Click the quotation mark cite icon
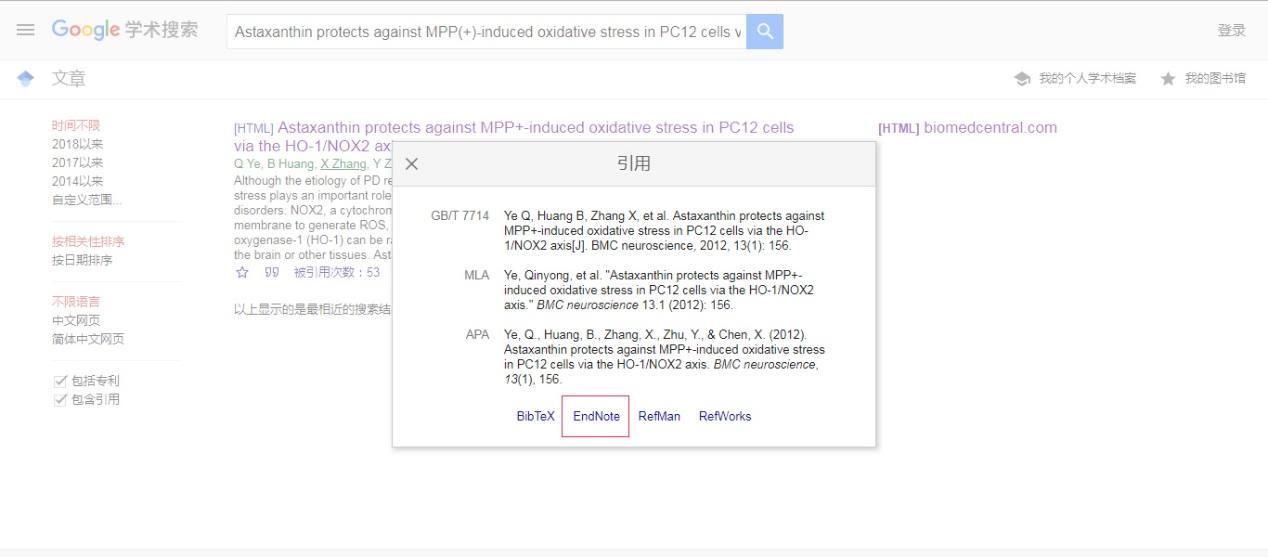The height and width of the screenshot is (557, 1268). 271,272
